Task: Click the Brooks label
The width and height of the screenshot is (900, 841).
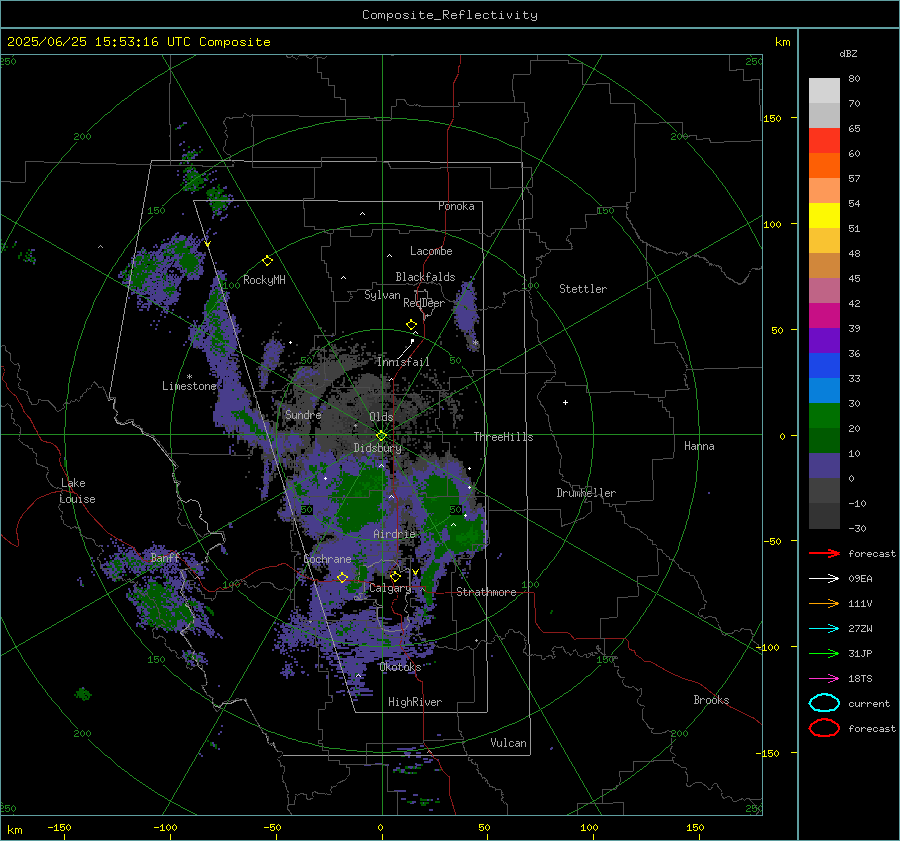Action: 711,700
